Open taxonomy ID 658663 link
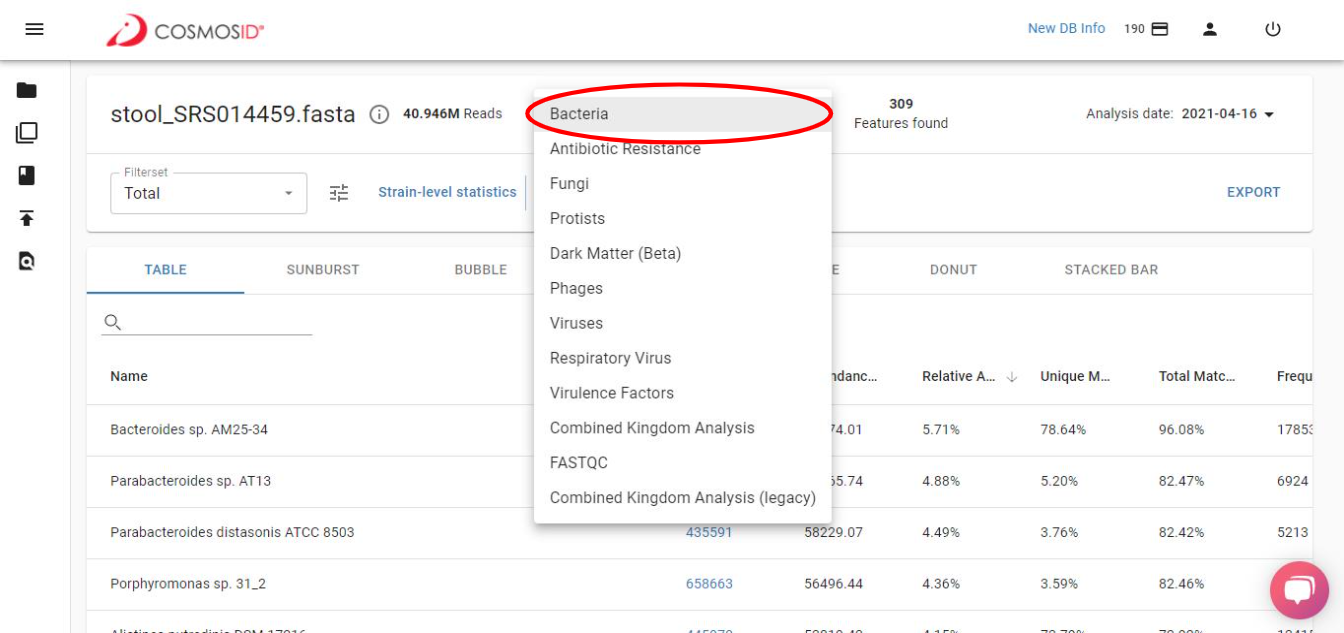The image size is (1344, 633). [709, 583]
